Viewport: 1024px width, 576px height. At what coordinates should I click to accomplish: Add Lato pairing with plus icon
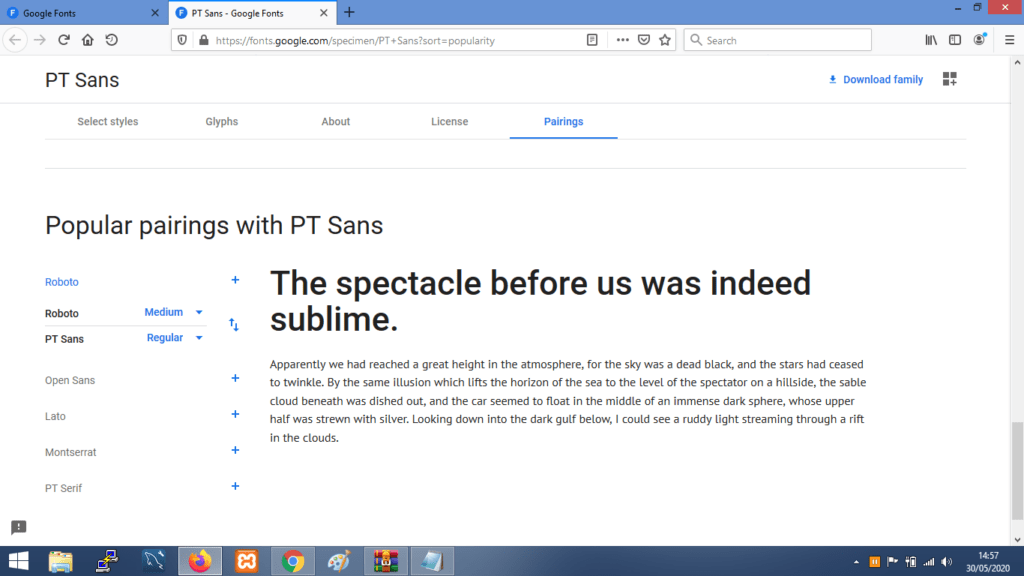(x=235, y=414)
